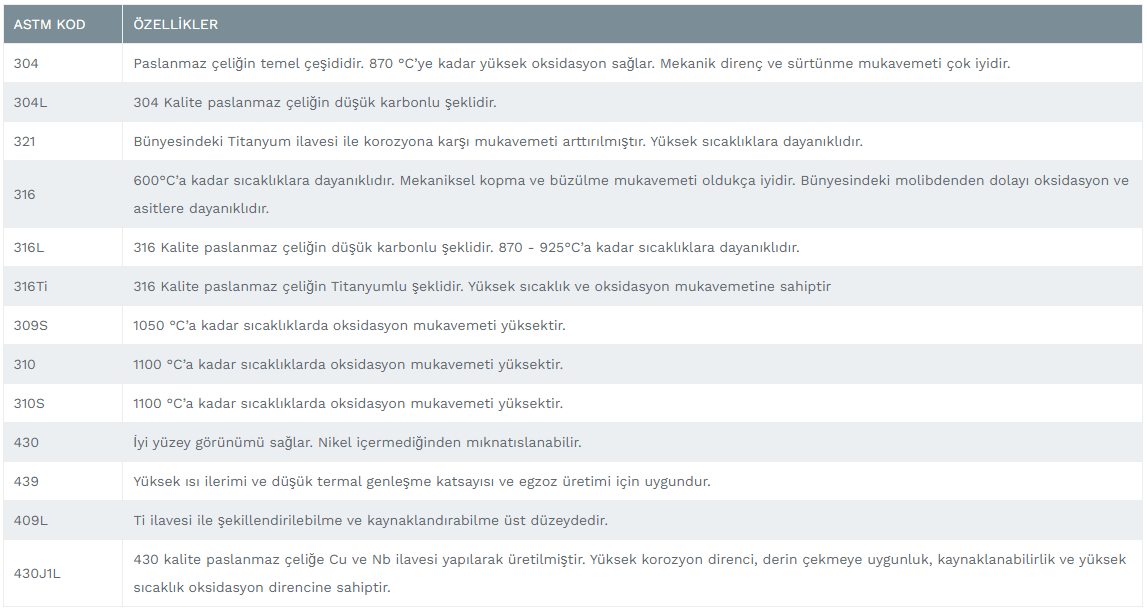Image resolution: width=1147 pixels, height=610 pixels.
Task: Select the 304L code cell
Action: (63, 102)
